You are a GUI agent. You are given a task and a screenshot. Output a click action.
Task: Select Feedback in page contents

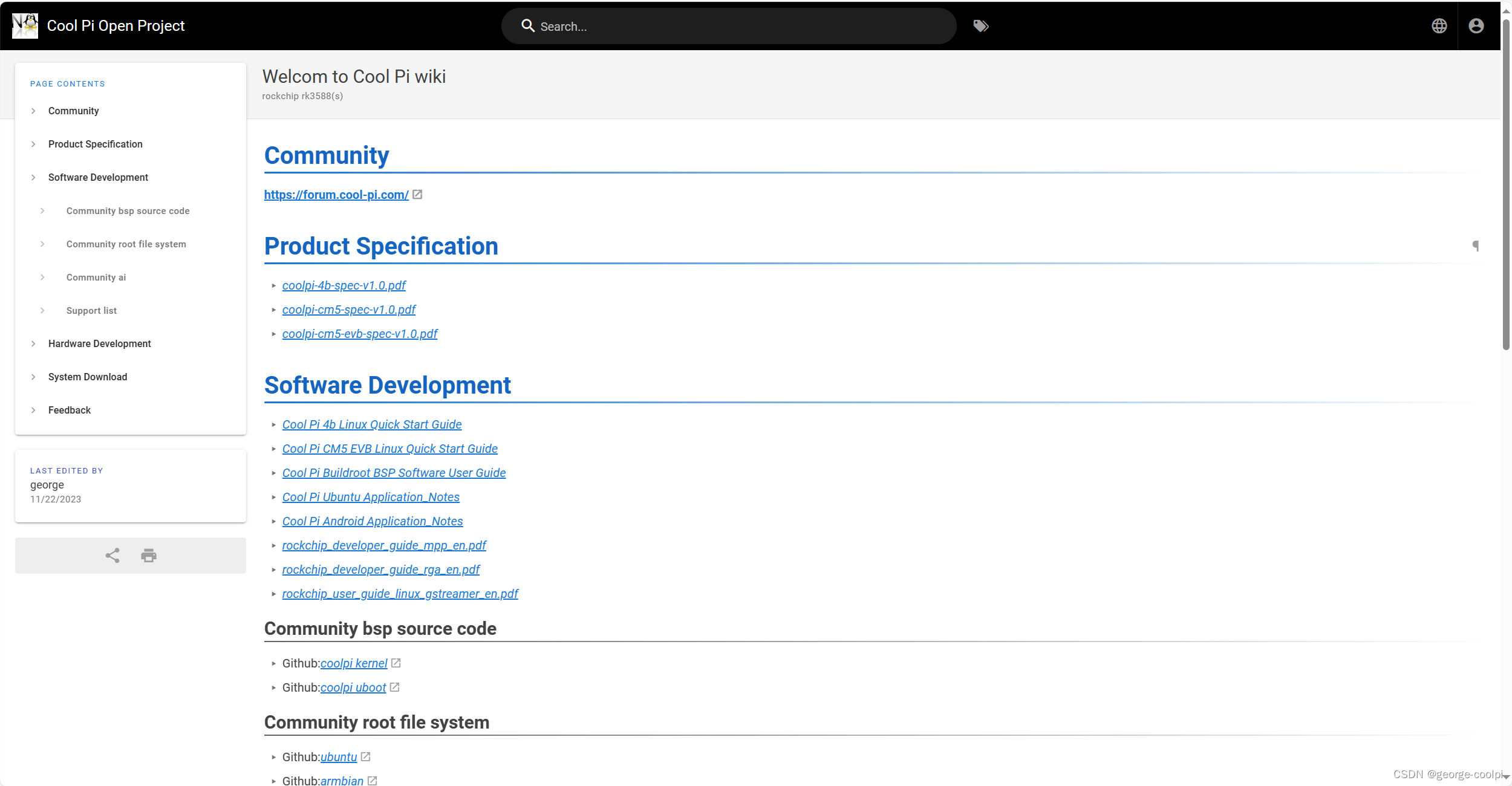tap(70, 411)
